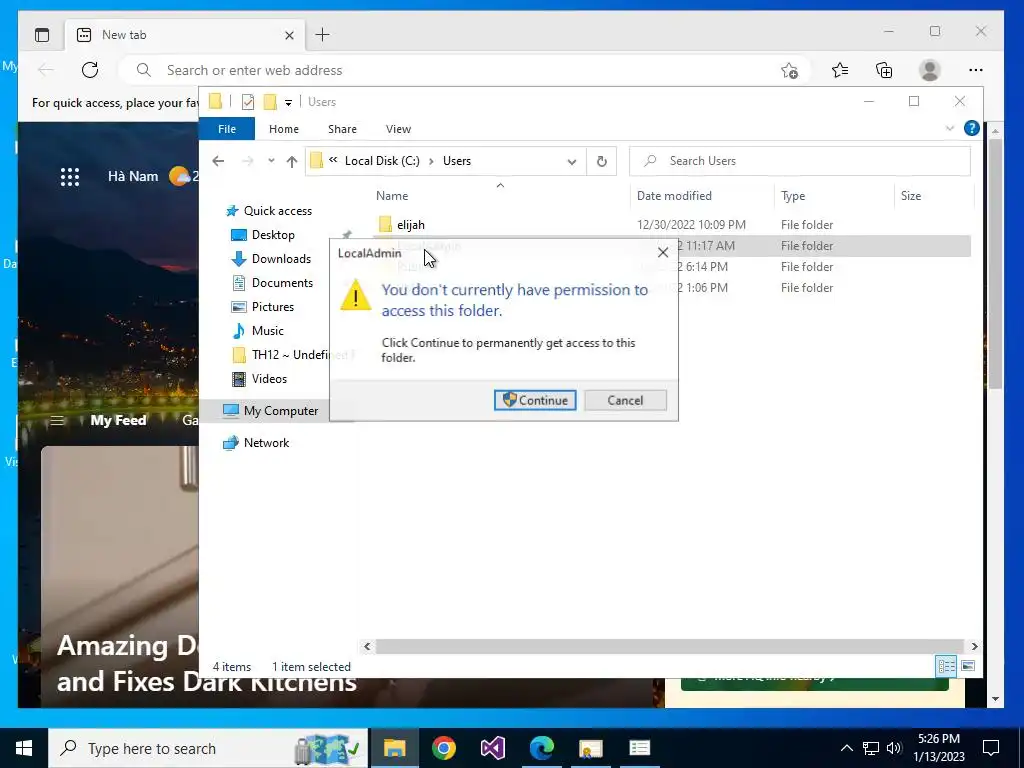
Task: Expand the ribbon with the chevron
Action: click(950, 129)
